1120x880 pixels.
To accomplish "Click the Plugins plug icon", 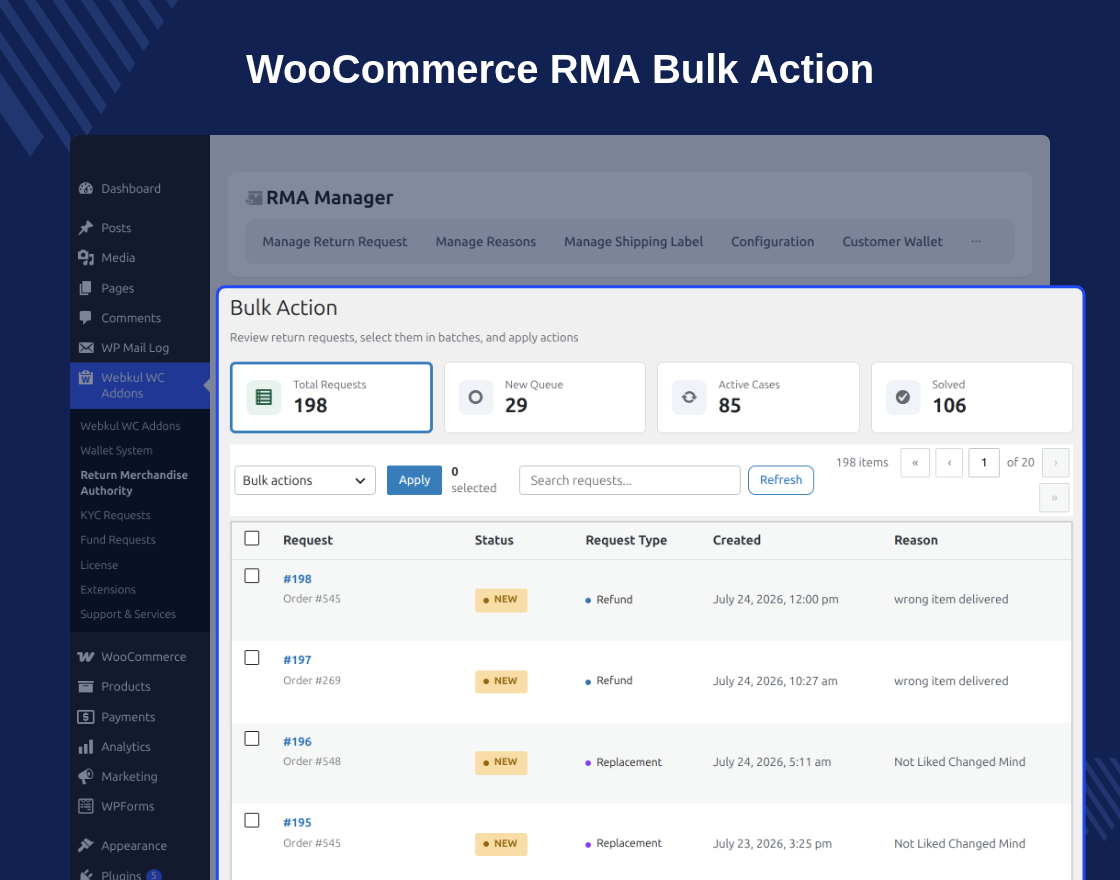I will [x=86, y=874].
